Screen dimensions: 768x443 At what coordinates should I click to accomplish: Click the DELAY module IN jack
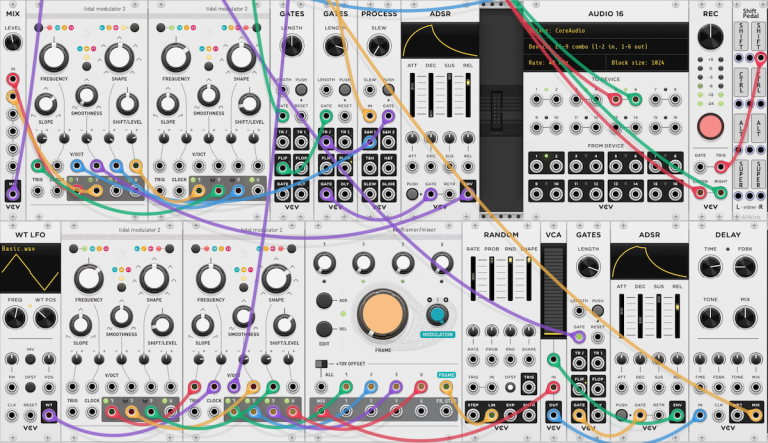(700, 416)
